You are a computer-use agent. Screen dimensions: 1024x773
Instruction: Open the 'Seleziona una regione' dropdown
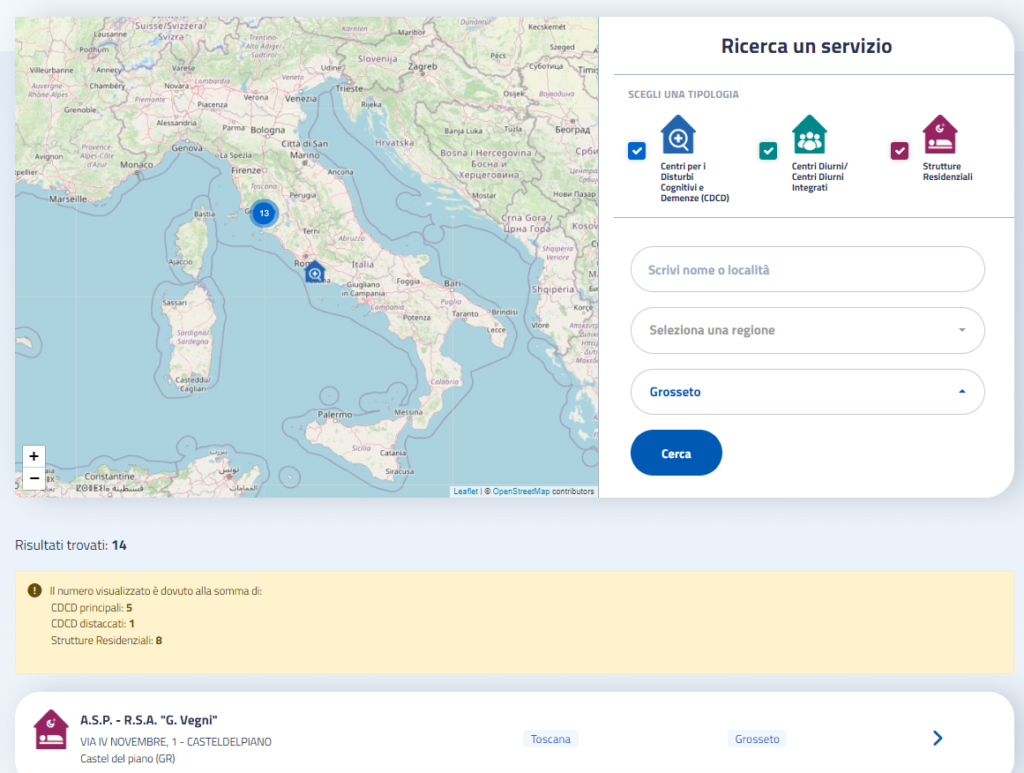(807, 330)
